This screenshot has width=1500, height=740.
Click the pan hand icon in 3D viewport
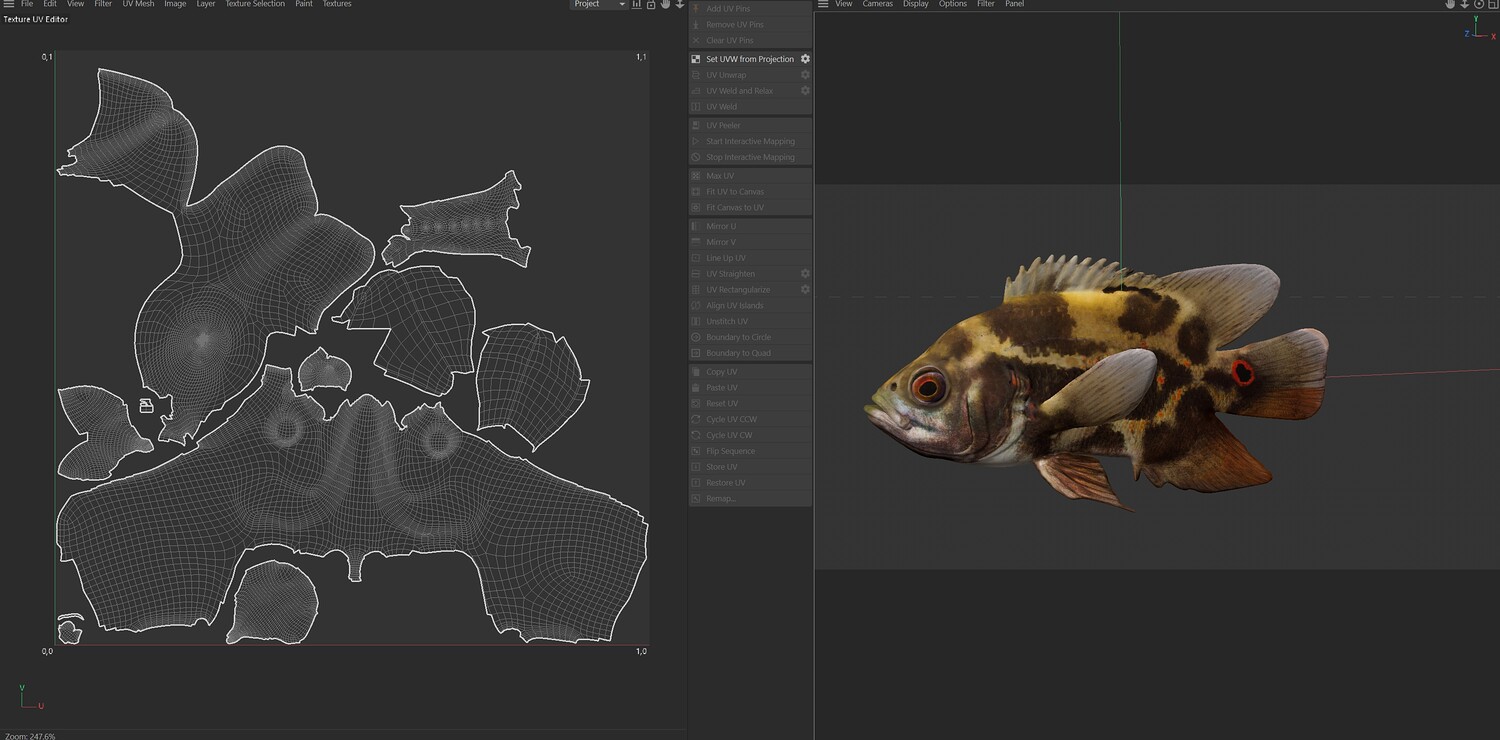(1450, 4)
